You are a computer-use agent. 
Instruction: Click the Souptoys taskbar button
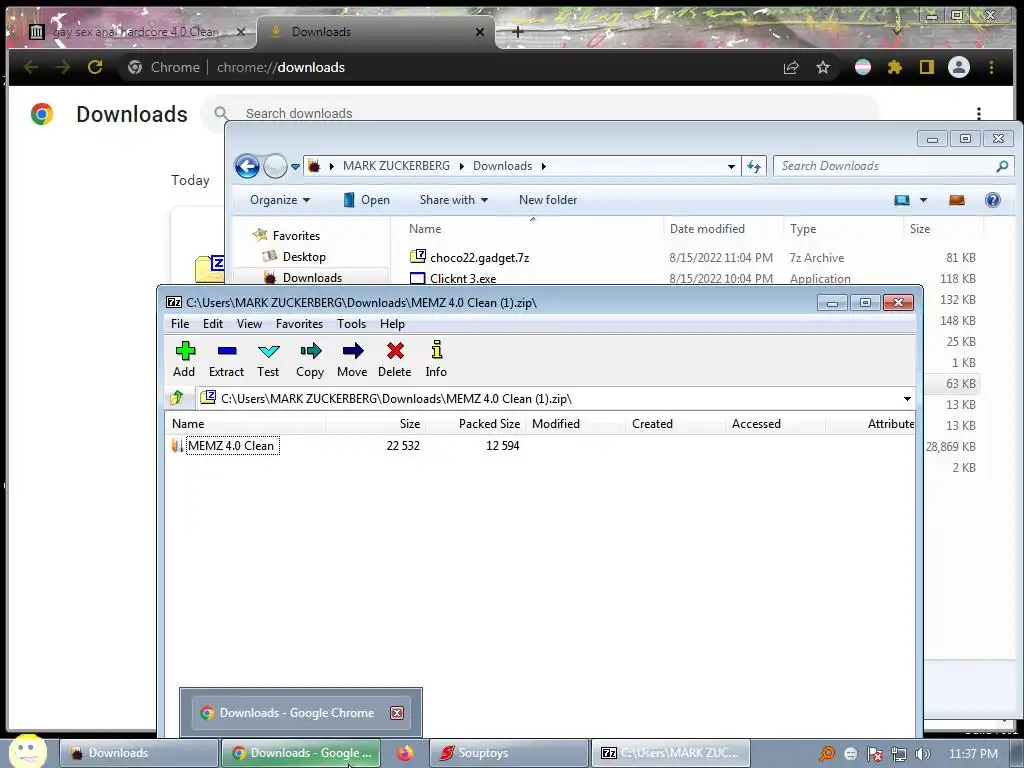coord(508,753)
